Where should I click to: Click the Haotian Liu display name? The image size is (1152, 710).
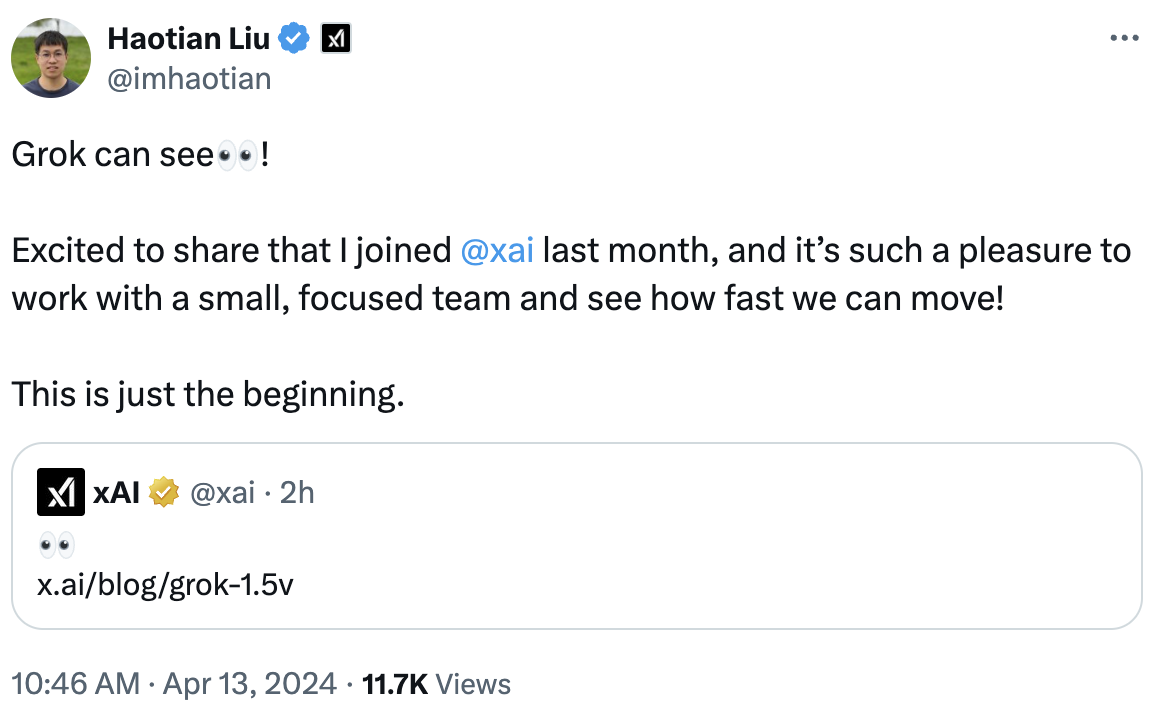click(189, 39)
